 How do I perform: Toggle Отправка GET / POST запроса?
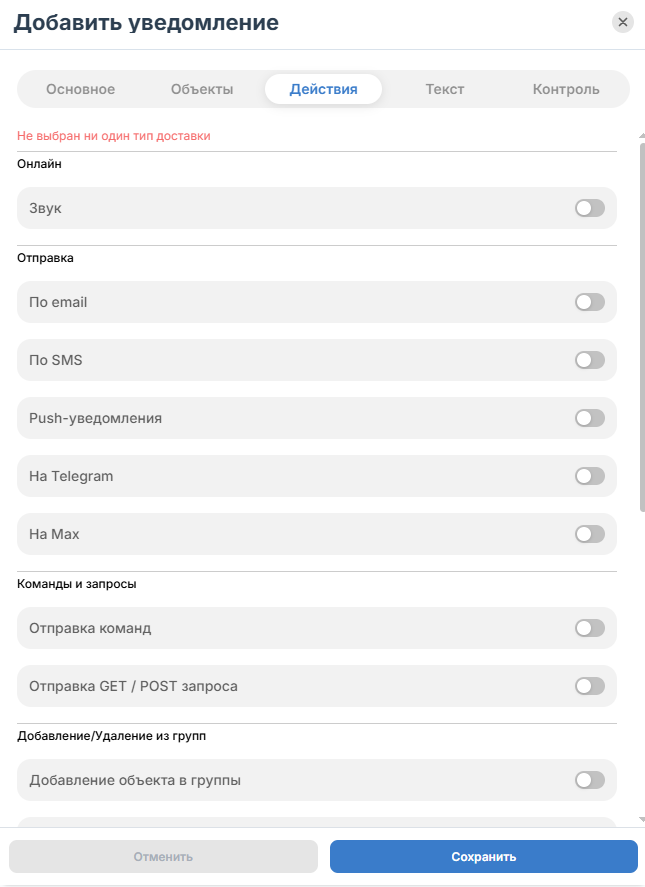590,686
